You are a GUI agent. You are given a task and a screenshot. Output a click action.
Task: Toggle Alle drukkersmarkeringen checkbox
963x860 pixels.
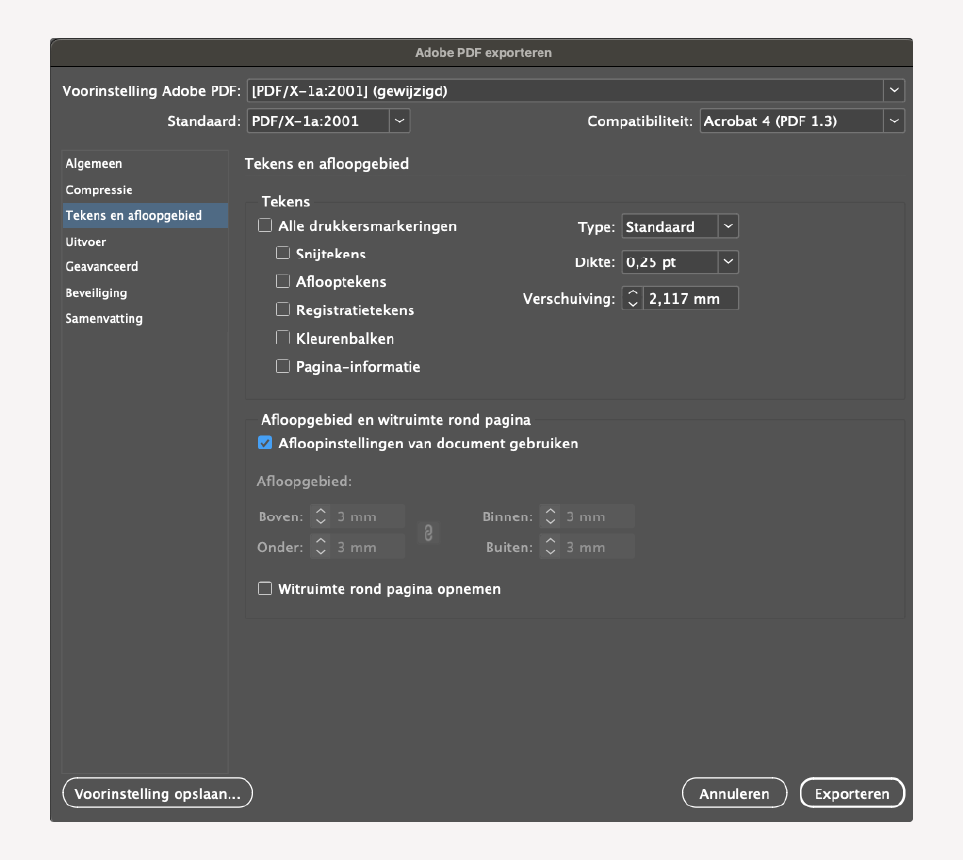click(x=265, y=225)
